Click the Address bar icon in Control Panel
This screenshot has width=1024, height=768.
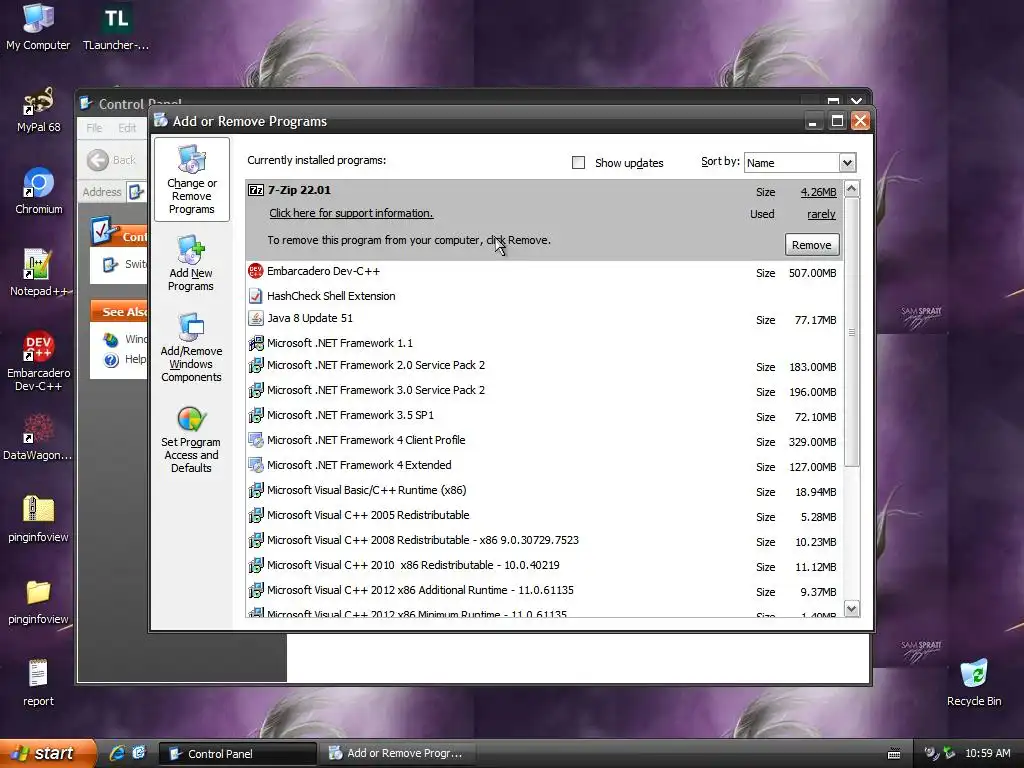136,192
